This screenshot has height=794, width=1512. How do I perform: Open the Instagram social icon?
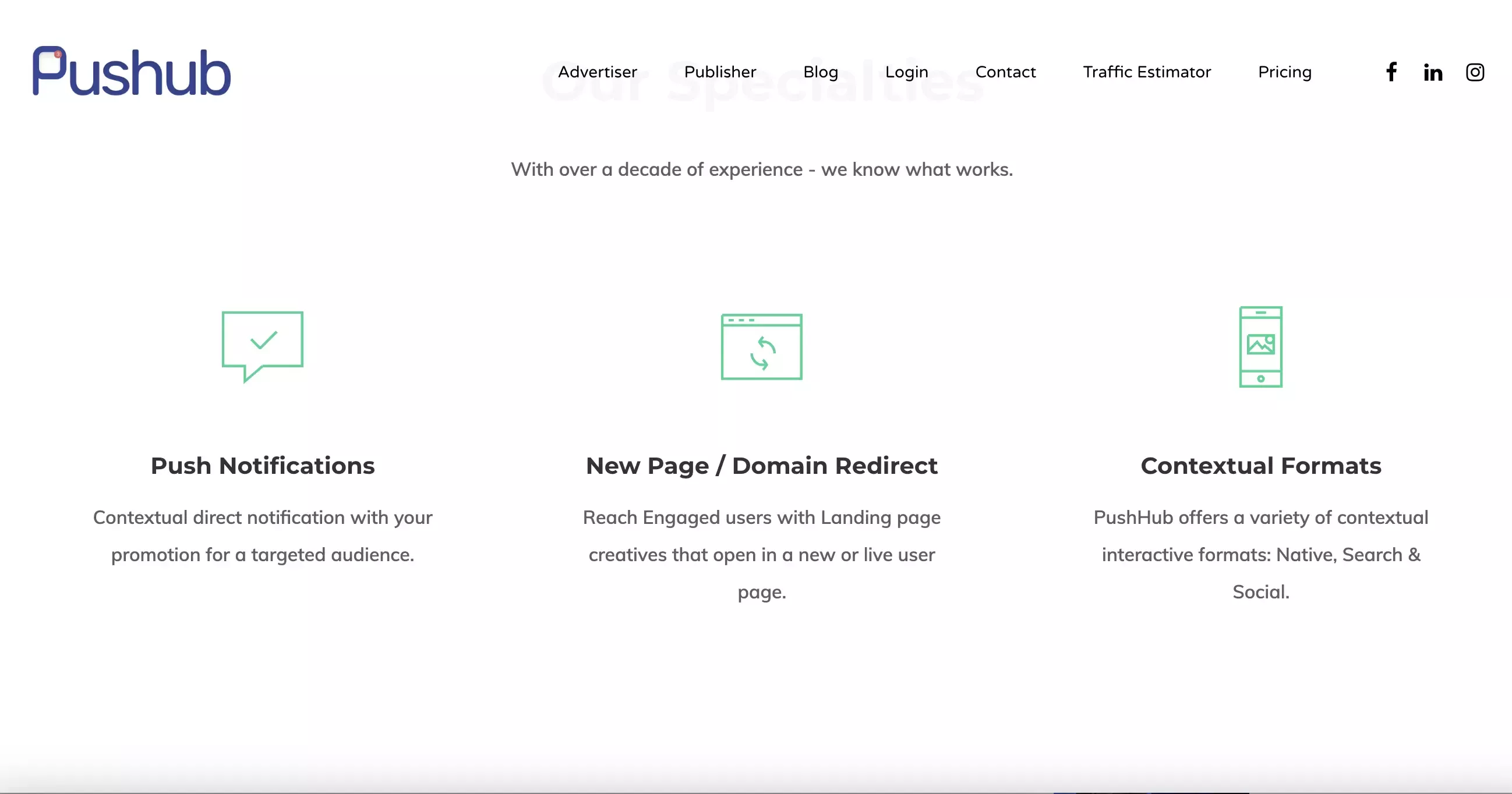coord(1475,72)
